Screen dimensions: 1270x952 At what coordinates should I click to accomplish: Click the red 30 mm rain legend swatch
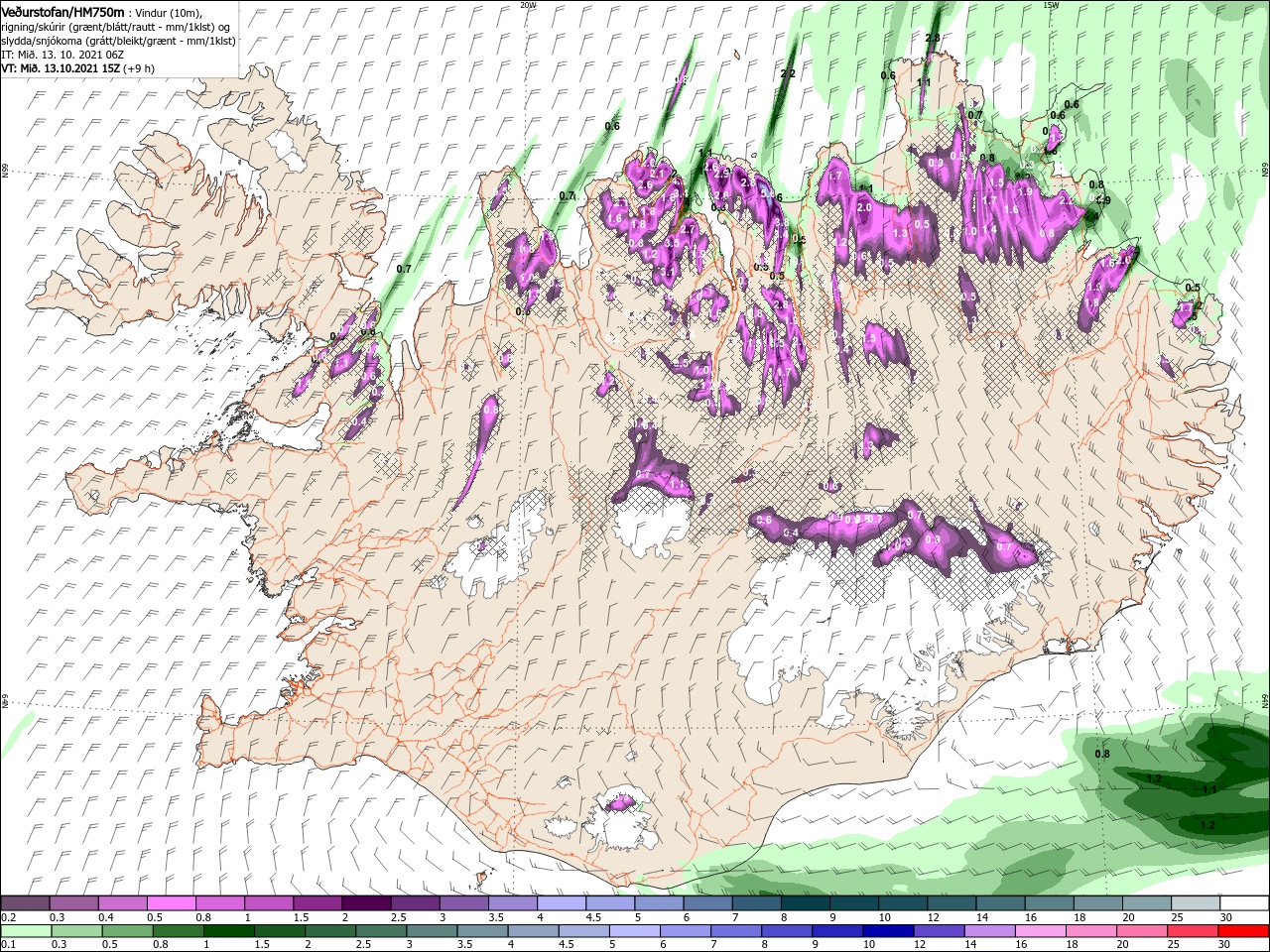click(1244, 931)
